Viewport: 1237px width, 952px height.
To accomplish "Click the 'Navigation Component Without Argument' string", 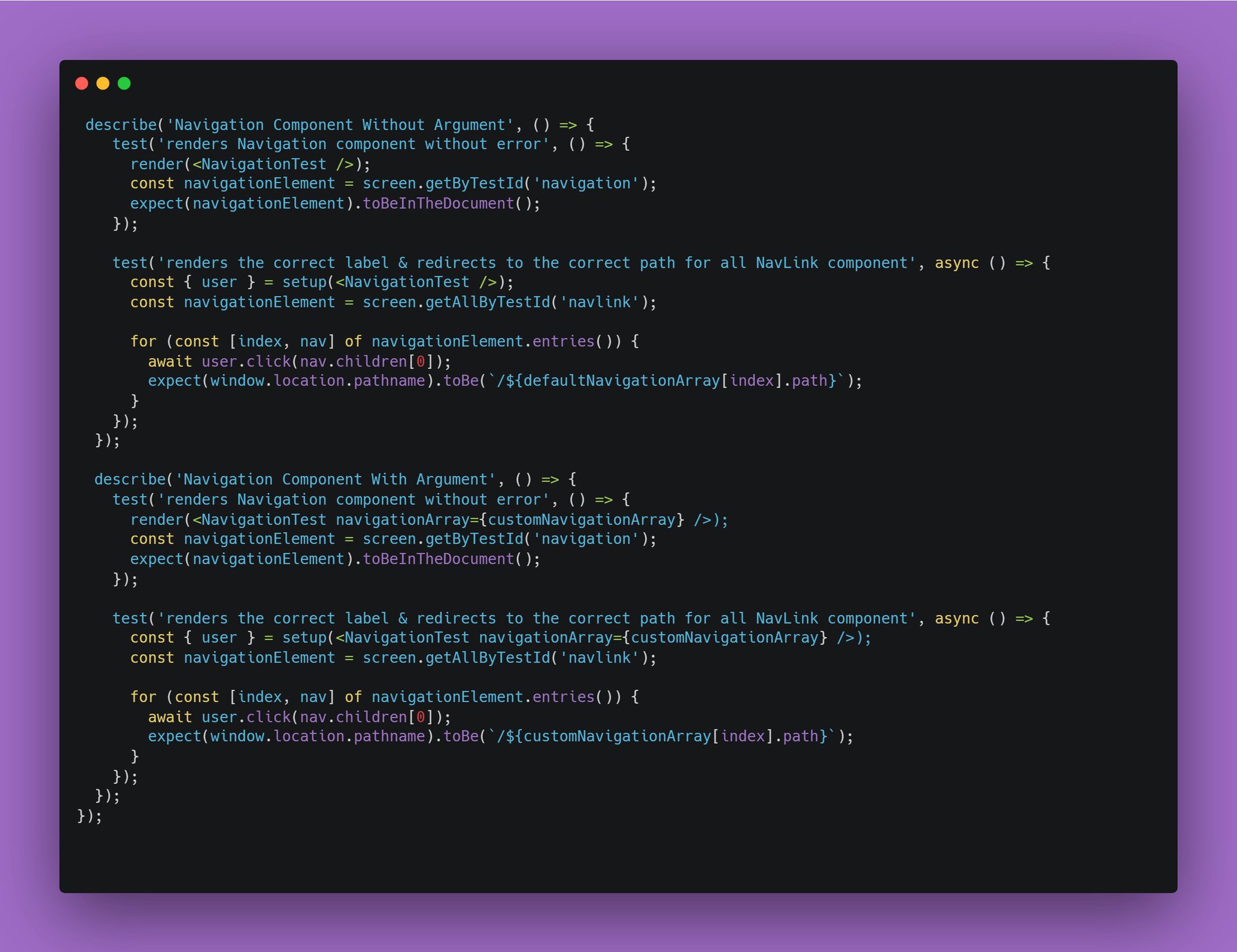I will coord(339,125).
